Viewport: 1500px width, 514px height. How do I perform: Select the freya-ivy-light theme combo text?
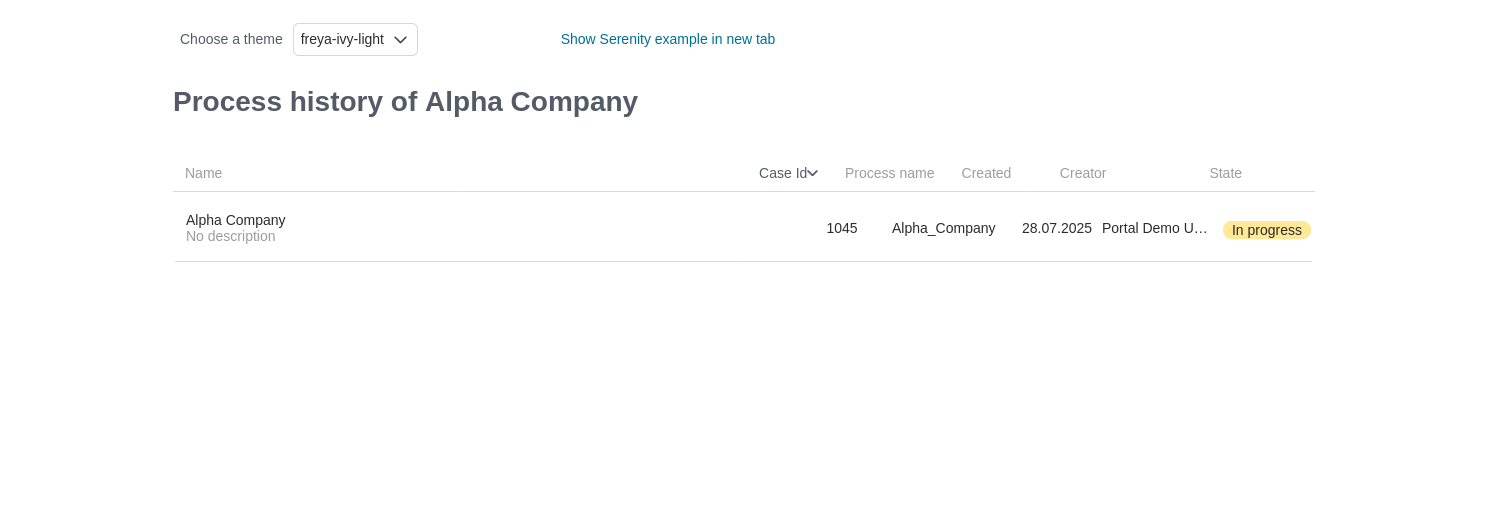point(342,39)
